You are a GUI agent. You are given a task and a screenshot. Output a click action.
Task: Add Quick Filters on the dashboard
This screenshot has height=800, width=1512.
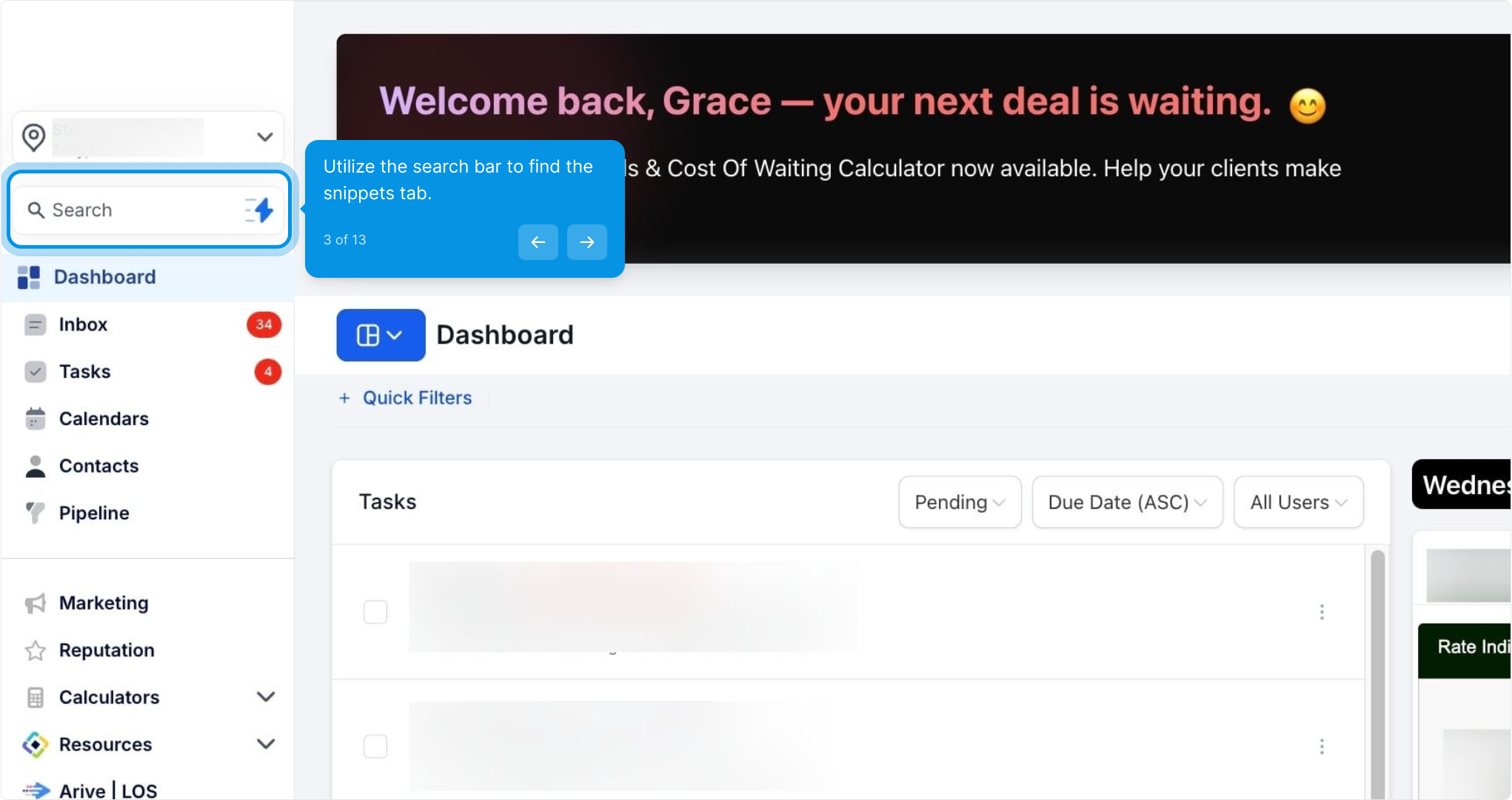tap(406, 398)
